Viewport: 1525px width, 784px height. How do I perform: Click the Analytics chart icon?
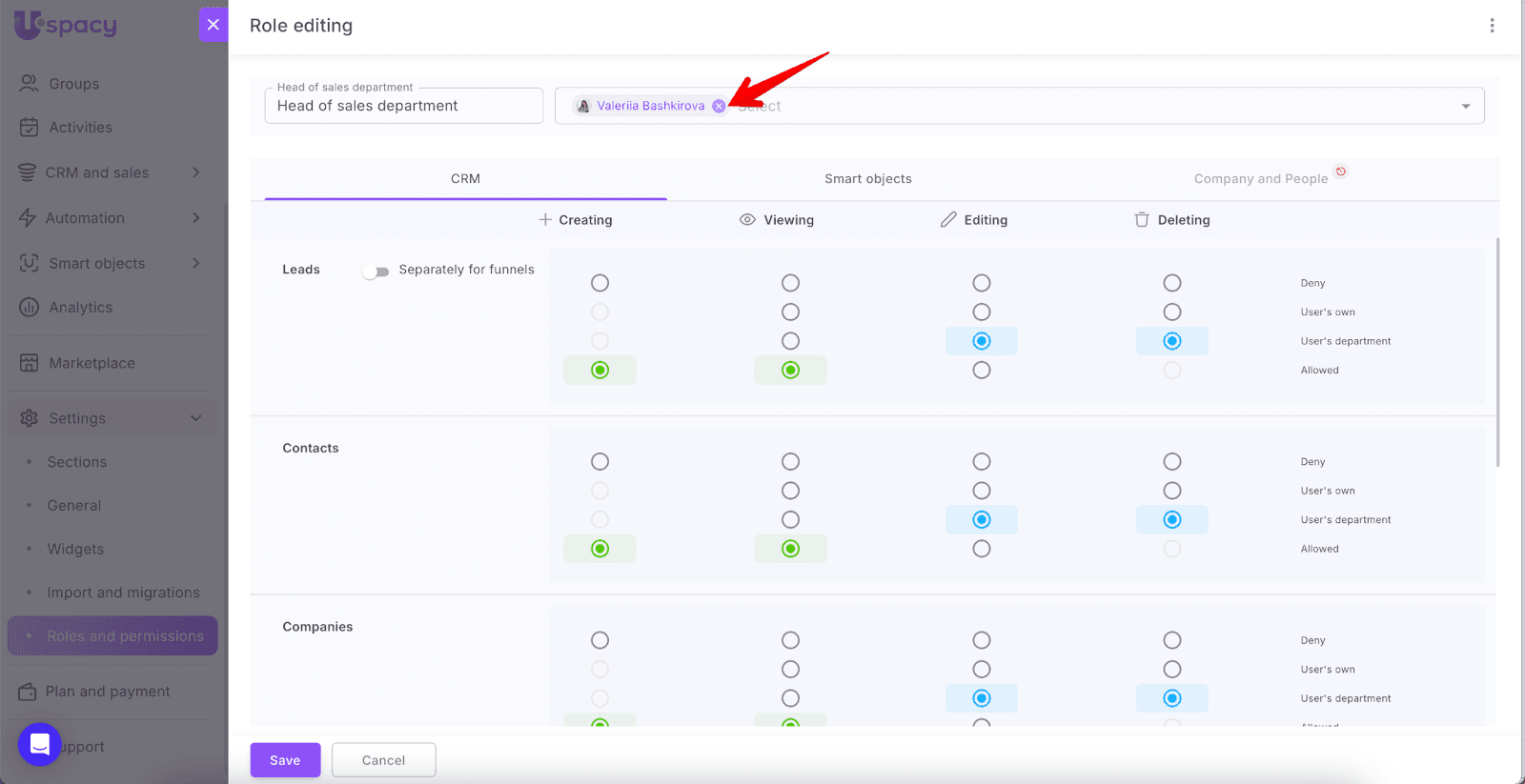30,308
